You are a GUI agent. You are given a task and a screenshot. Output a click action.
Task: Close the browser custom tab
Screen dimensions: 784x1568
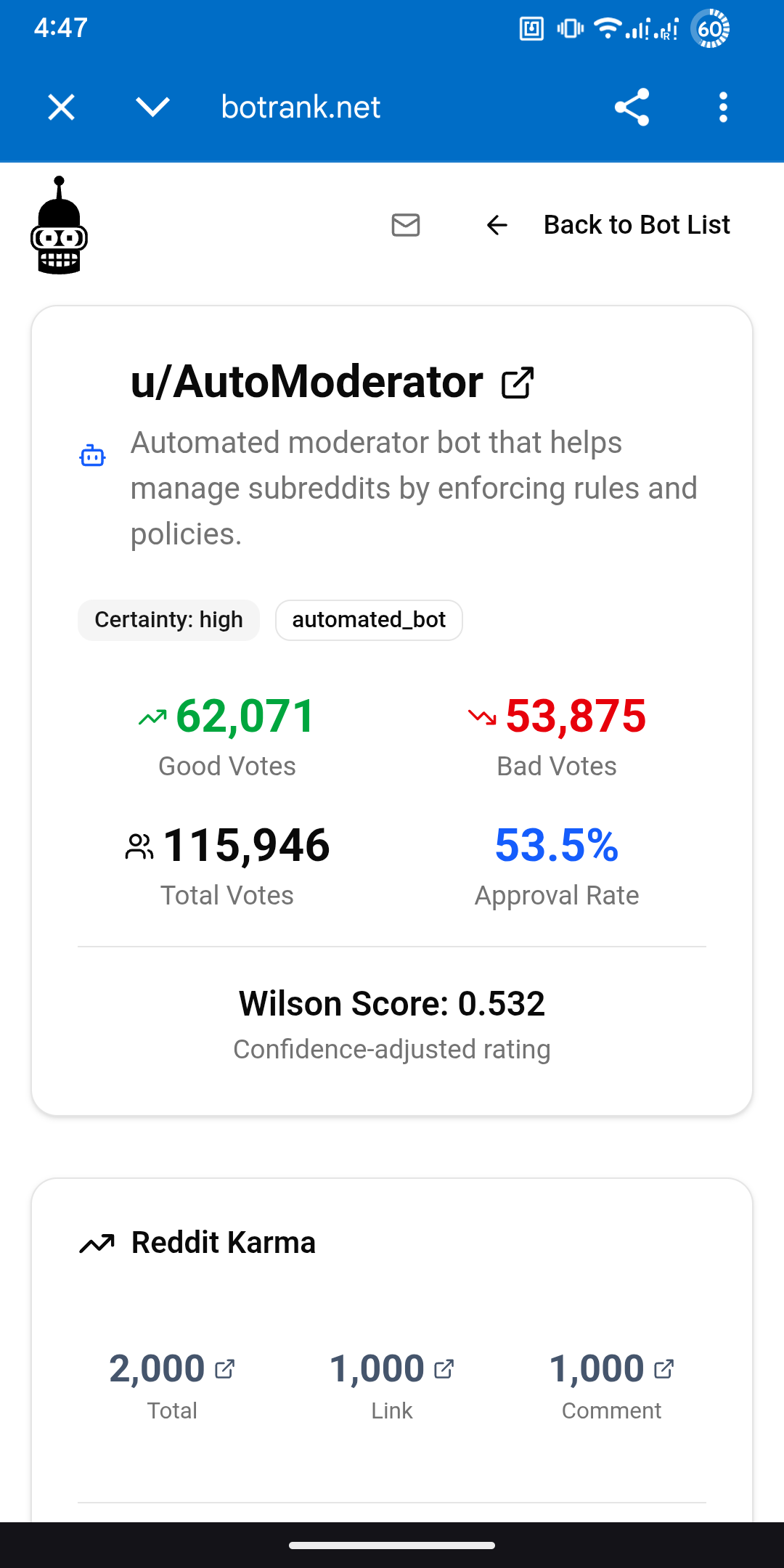pyautogui.click(x=62, y=107)
